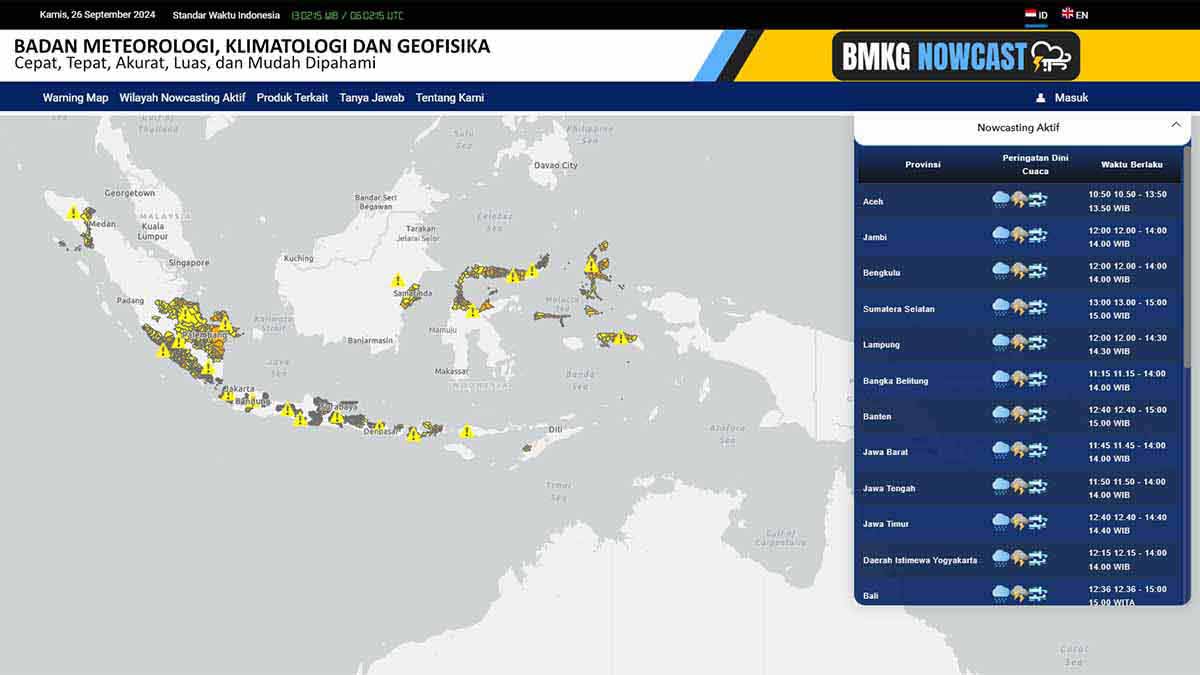Image resolution: width=1200 pixels, height=675 pixels.
Task: Select the Jambi province name
Action: (x=875, y=238)
